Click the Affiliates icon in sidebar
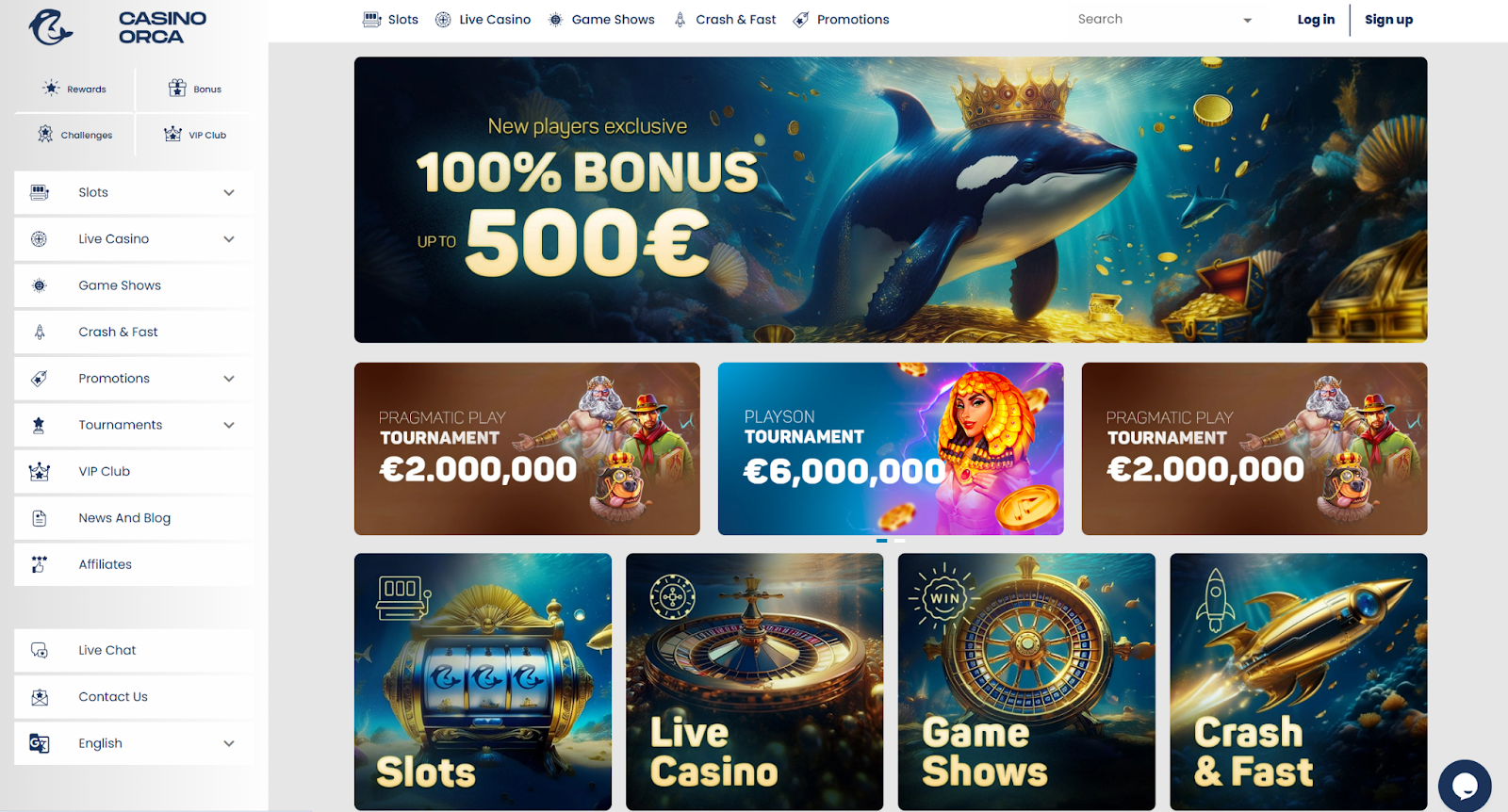The width and height of the screenshot is (1508, 812). click(40, 564)
